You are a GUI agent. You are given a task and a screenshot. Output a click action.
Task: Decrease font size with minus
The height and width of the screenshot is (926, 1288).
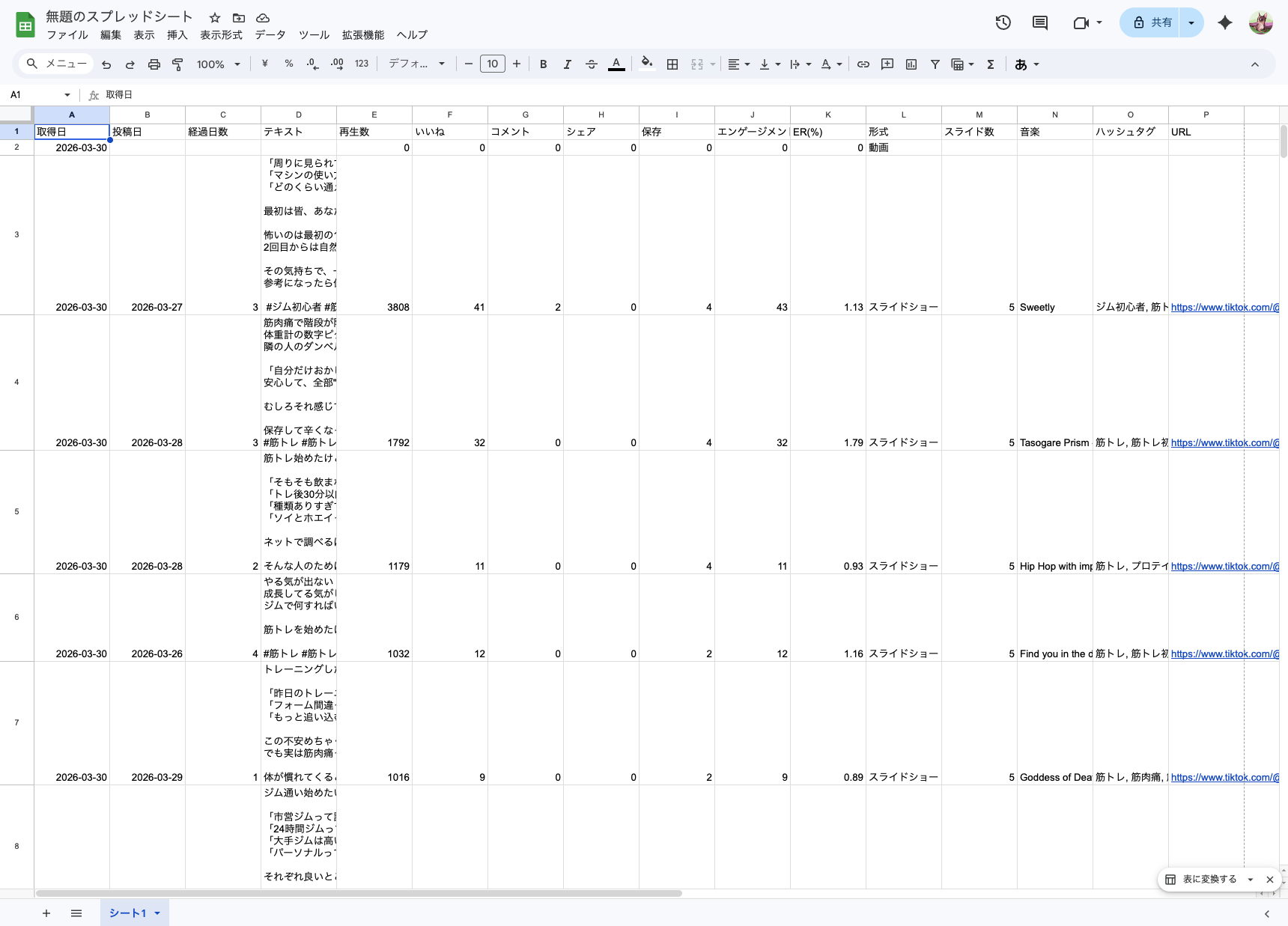pyautogui.click(x=469, y=64)
